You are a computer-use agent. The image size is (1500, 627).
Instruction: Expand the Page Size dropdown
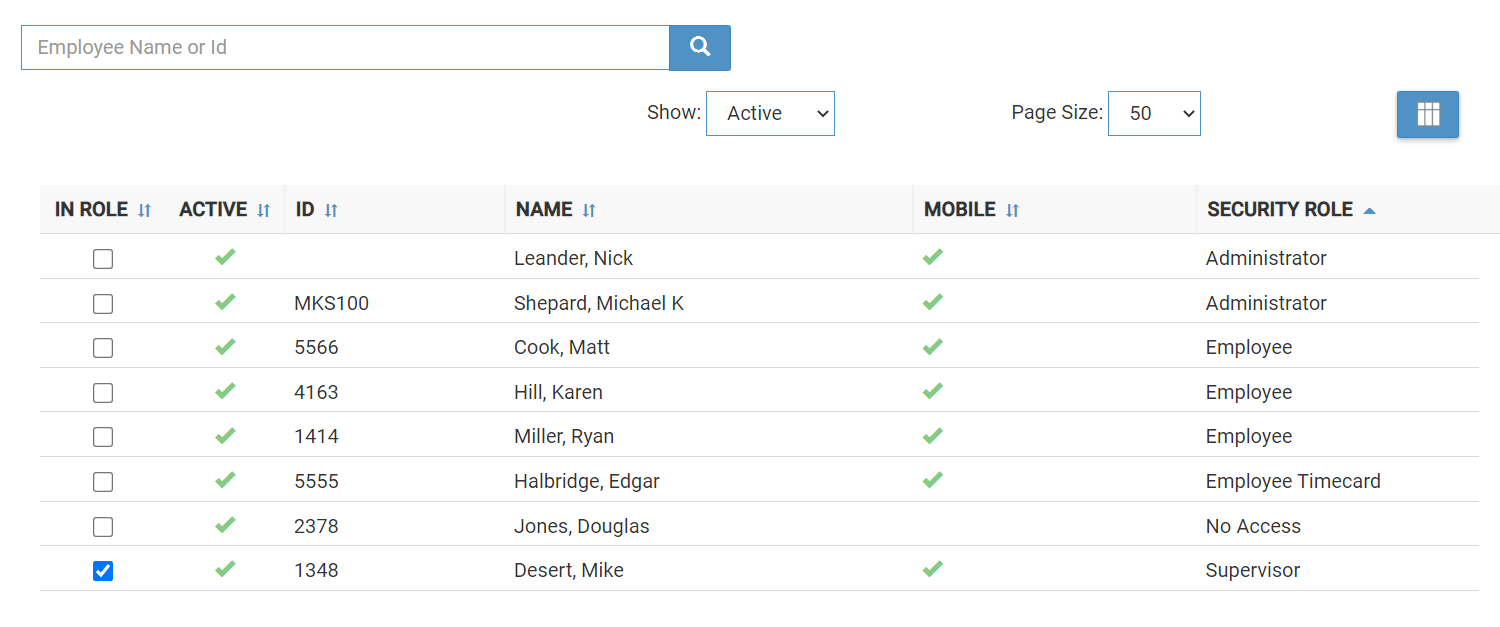tap(1153, 113)
